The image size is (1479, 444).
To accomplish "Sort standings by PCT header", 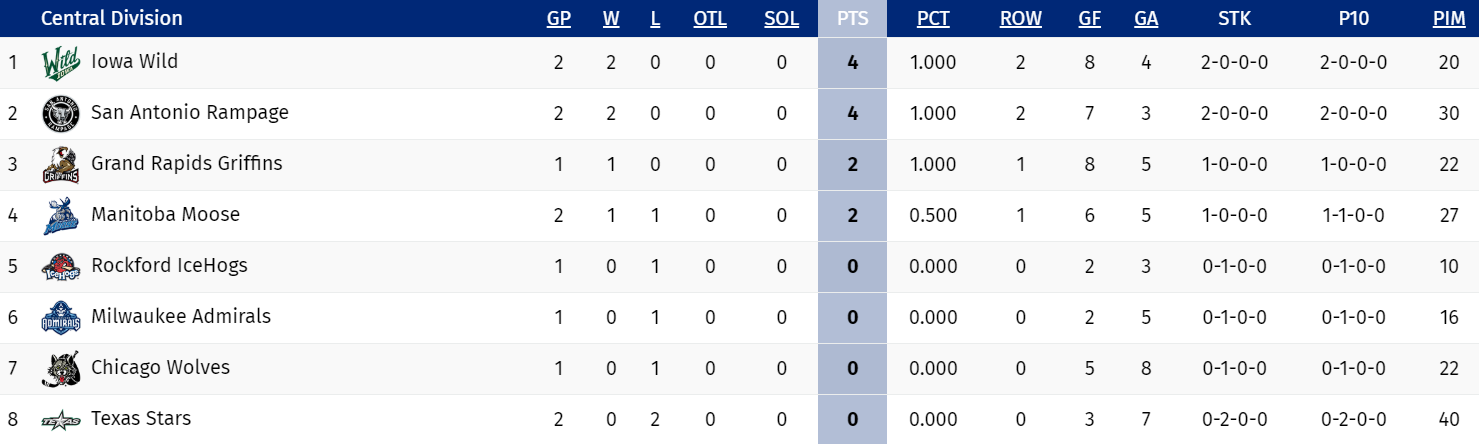I will (933, 19).
